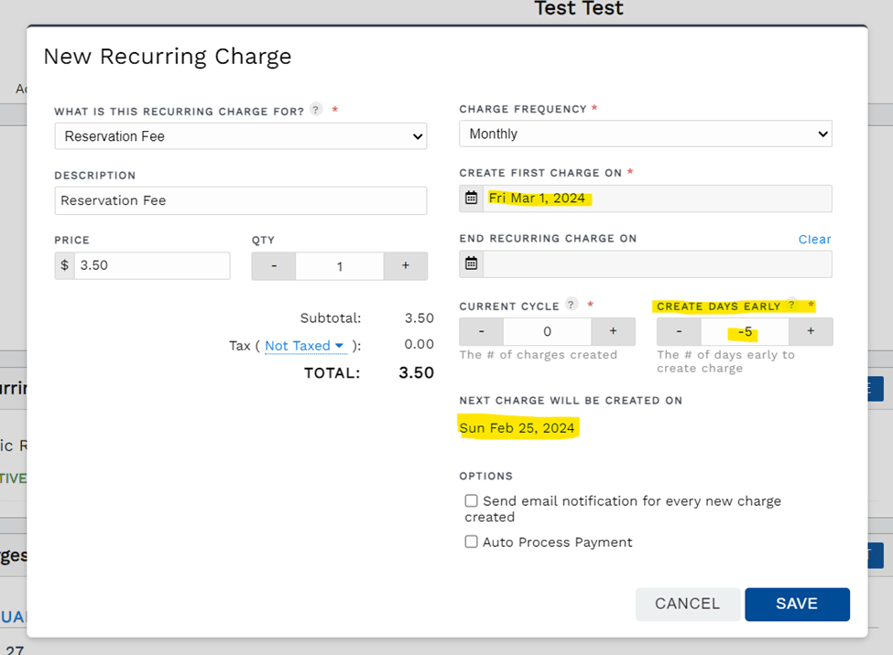Image resolution: width=893 pixels, height=655 pixels.
Task: Click the 'NEXT CHARGE WILL BE CREATED ON' label
Action: click(571, 400)
